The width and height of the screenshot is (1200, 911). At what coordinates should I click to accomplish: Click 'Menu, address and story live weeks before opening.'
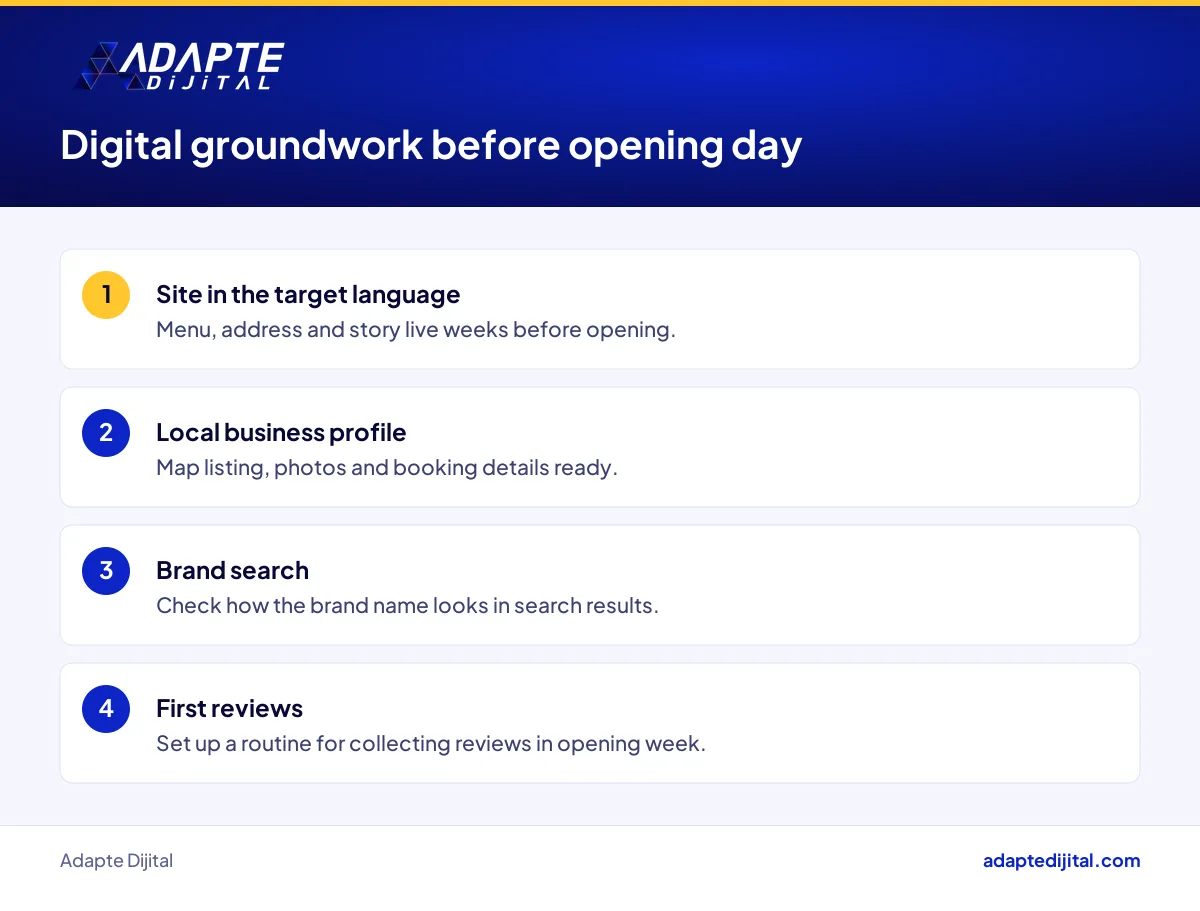point(416,330)
